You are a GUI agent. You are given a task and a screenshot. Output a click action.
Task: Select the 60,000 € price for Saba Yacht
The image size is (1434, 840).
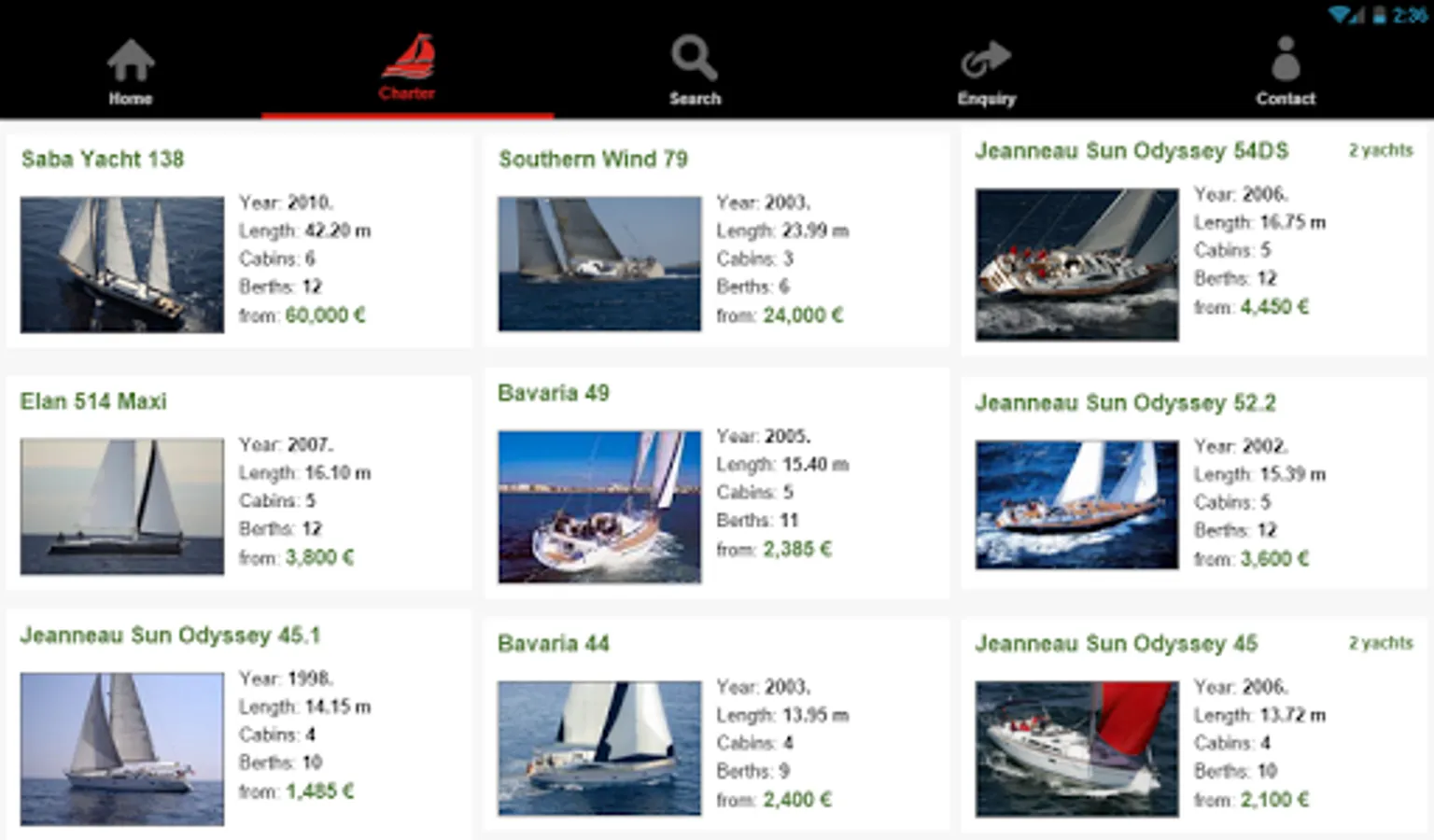325,315
